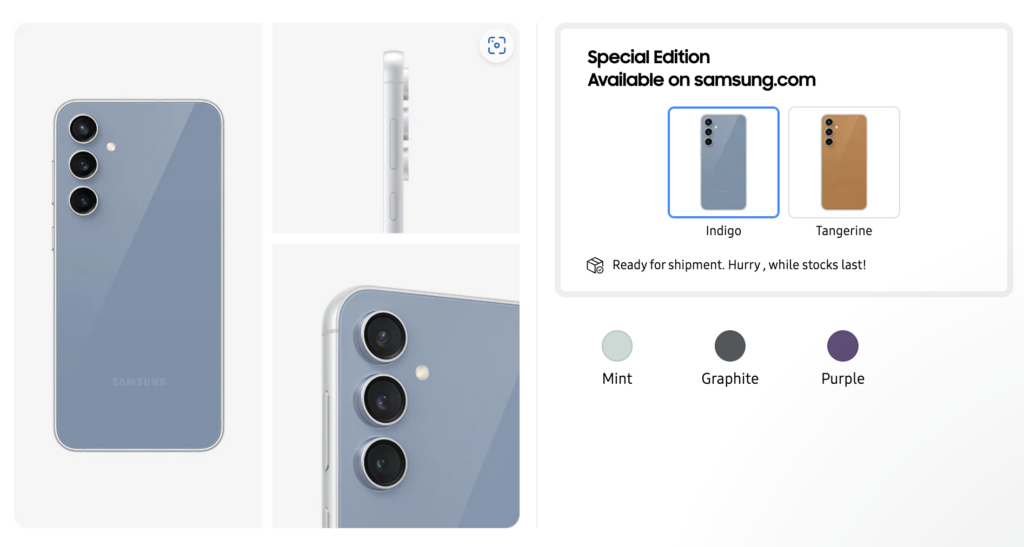Click the Special Edition heading

point(648,57)
